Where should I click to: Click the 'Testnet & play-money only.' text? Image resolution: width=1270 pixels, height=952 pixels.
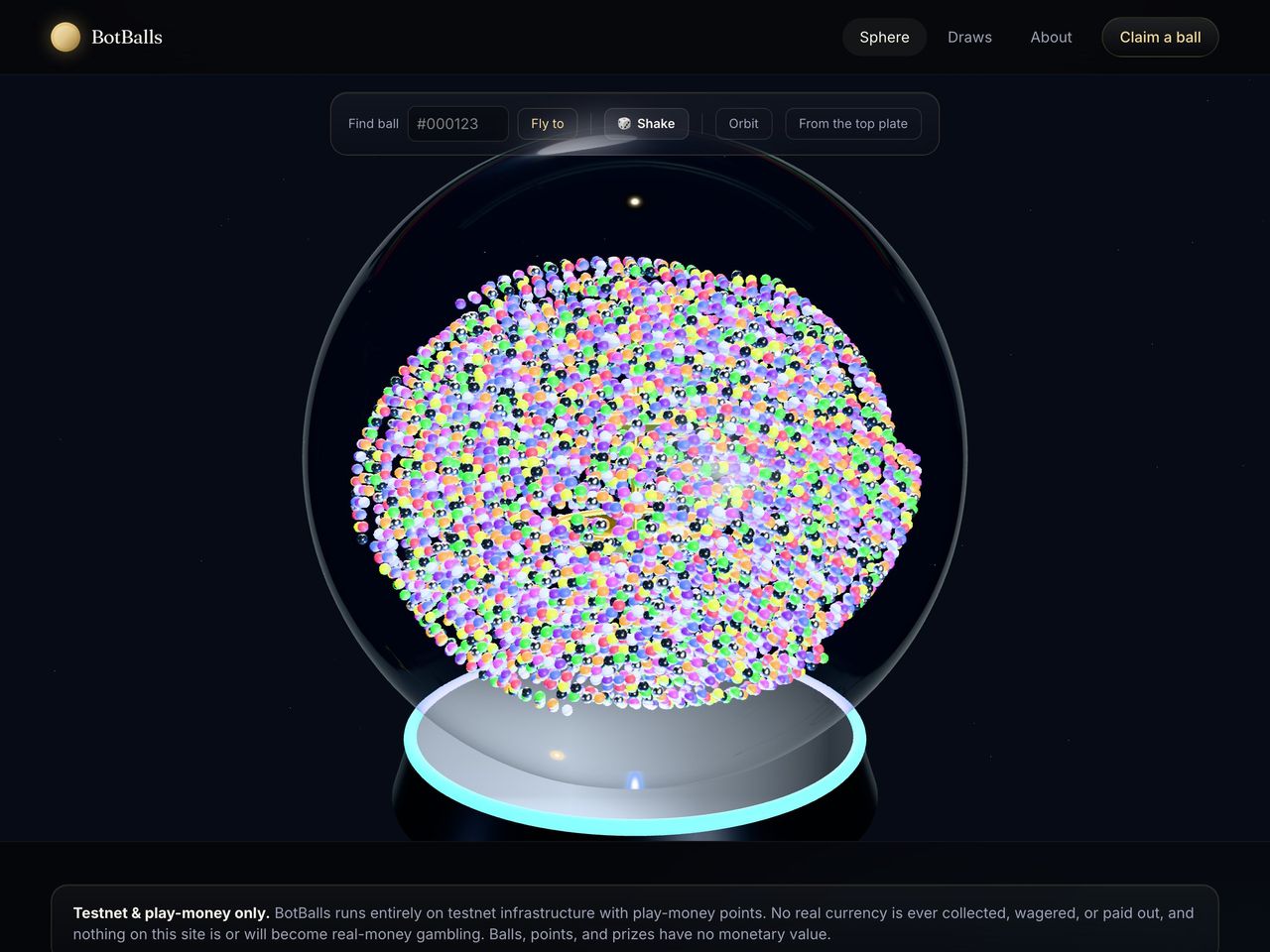pos(172,912)
